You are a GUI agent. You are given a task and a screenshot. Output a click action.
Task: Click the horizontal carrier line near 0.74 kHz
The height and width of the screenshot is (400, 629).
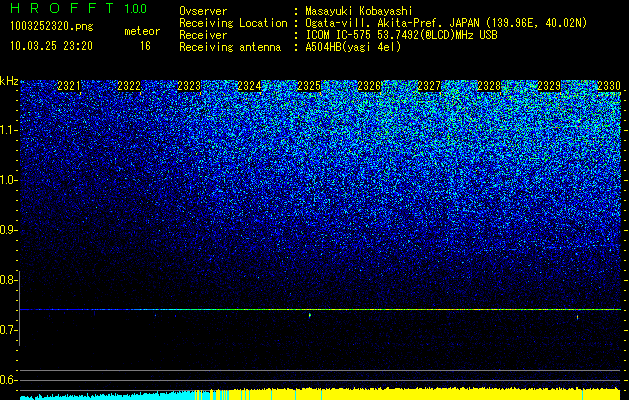321,309
